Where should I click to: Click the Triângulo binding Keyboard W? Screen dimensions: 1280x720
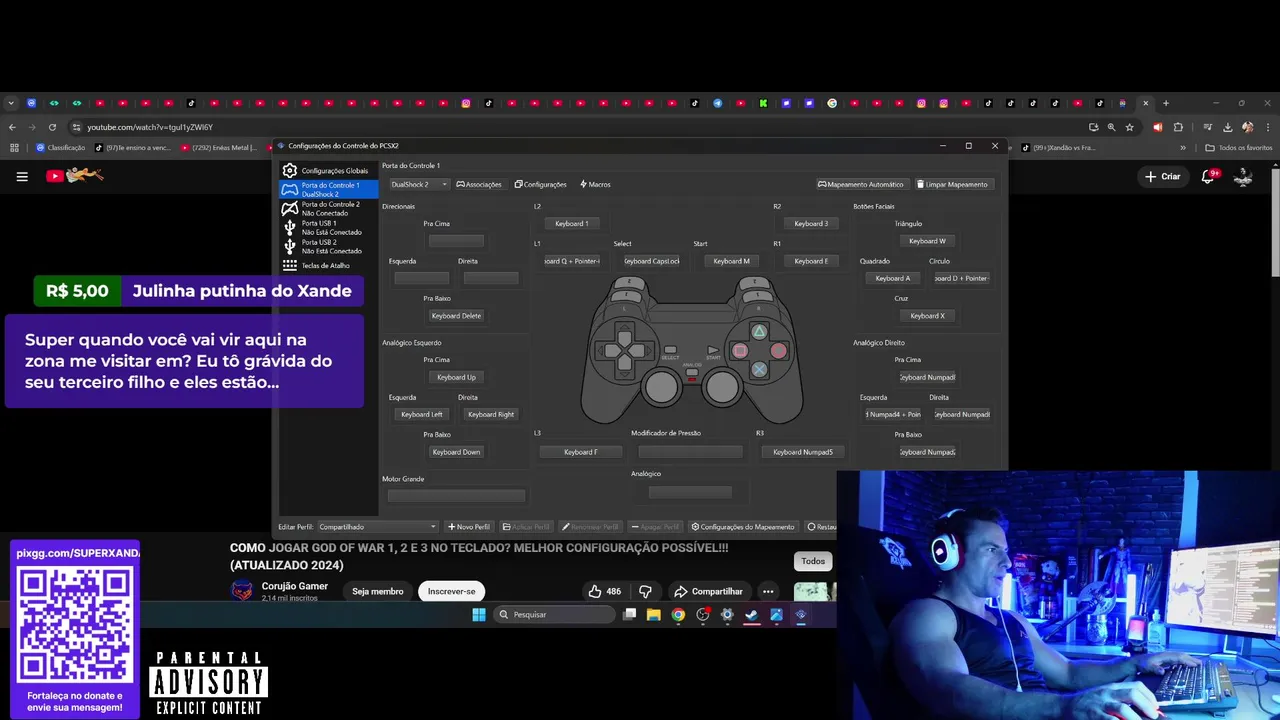(927, 241)
